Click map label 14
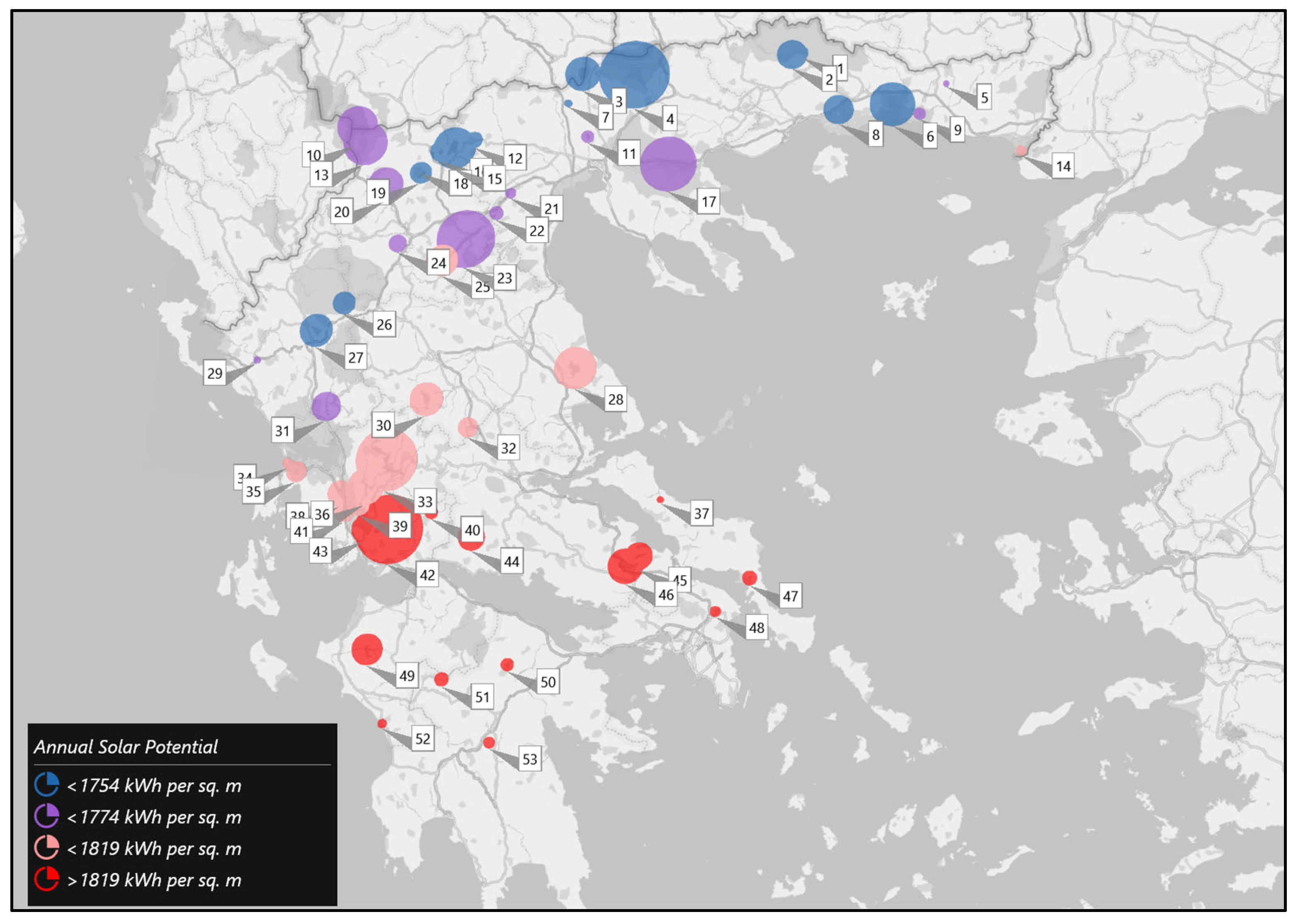This screenshot has height=924, width=1298. 1063,166
